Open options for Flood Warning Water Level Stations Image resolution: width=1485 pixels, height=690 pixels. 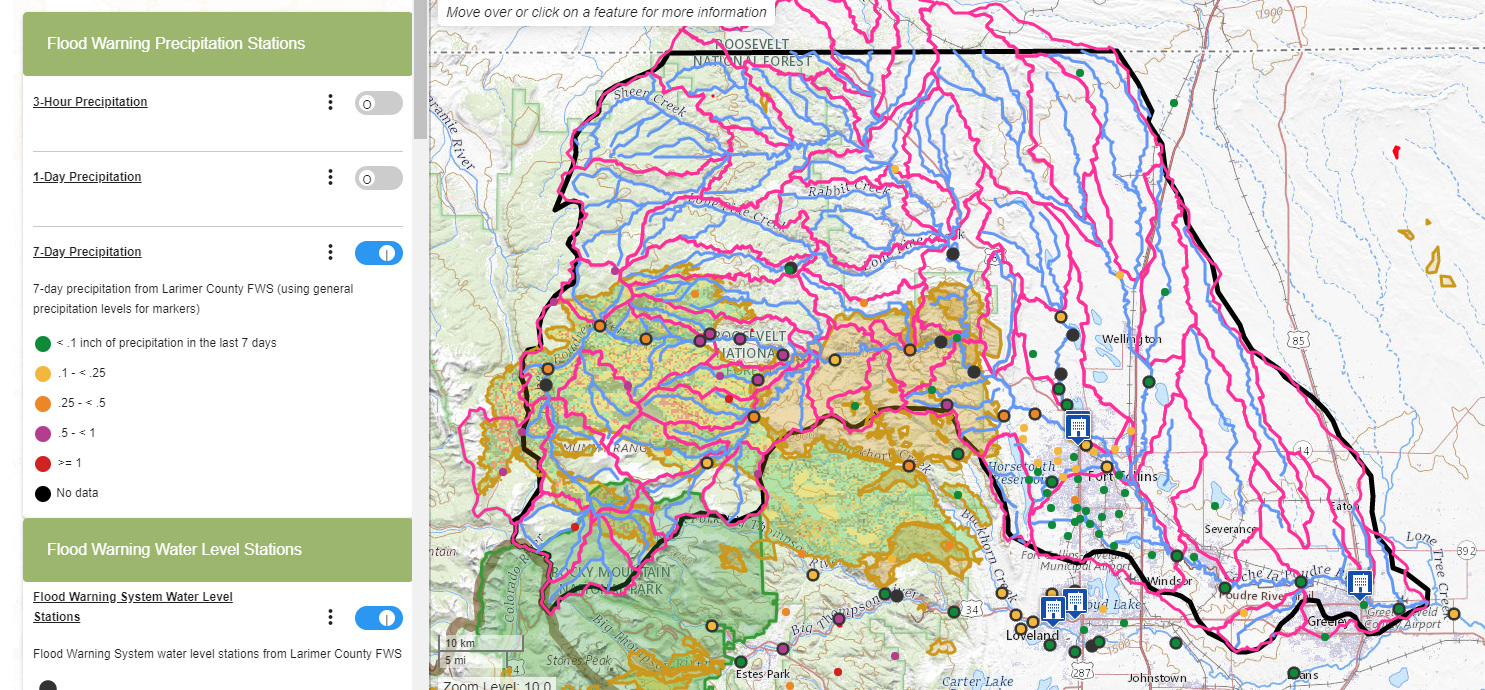pyautogui.click(x=330, y=617)
